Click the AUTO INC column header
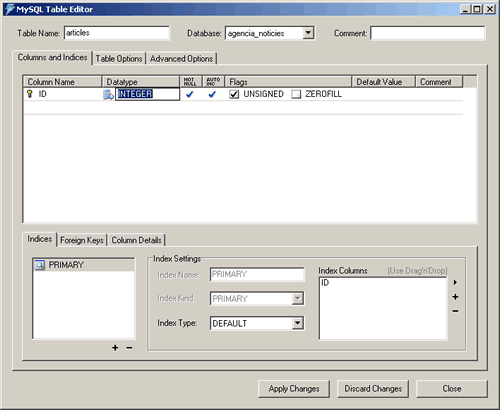This screenshot has width=500, height=410. click(x=213, y=82)
